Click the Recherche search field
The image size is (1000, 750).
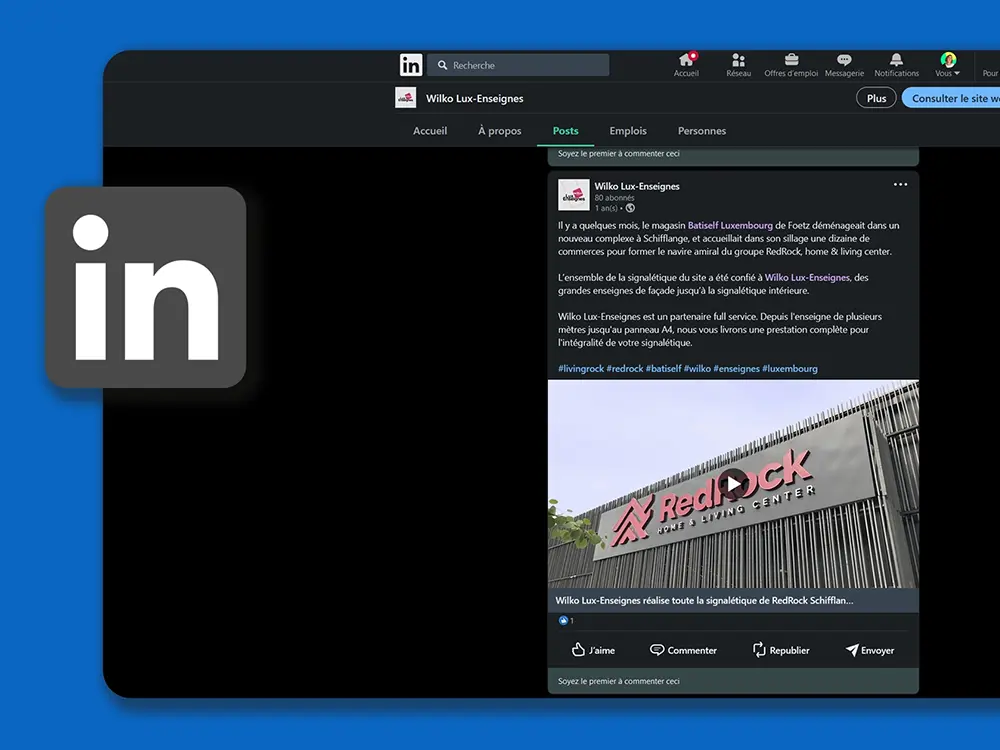pos(518,65)
